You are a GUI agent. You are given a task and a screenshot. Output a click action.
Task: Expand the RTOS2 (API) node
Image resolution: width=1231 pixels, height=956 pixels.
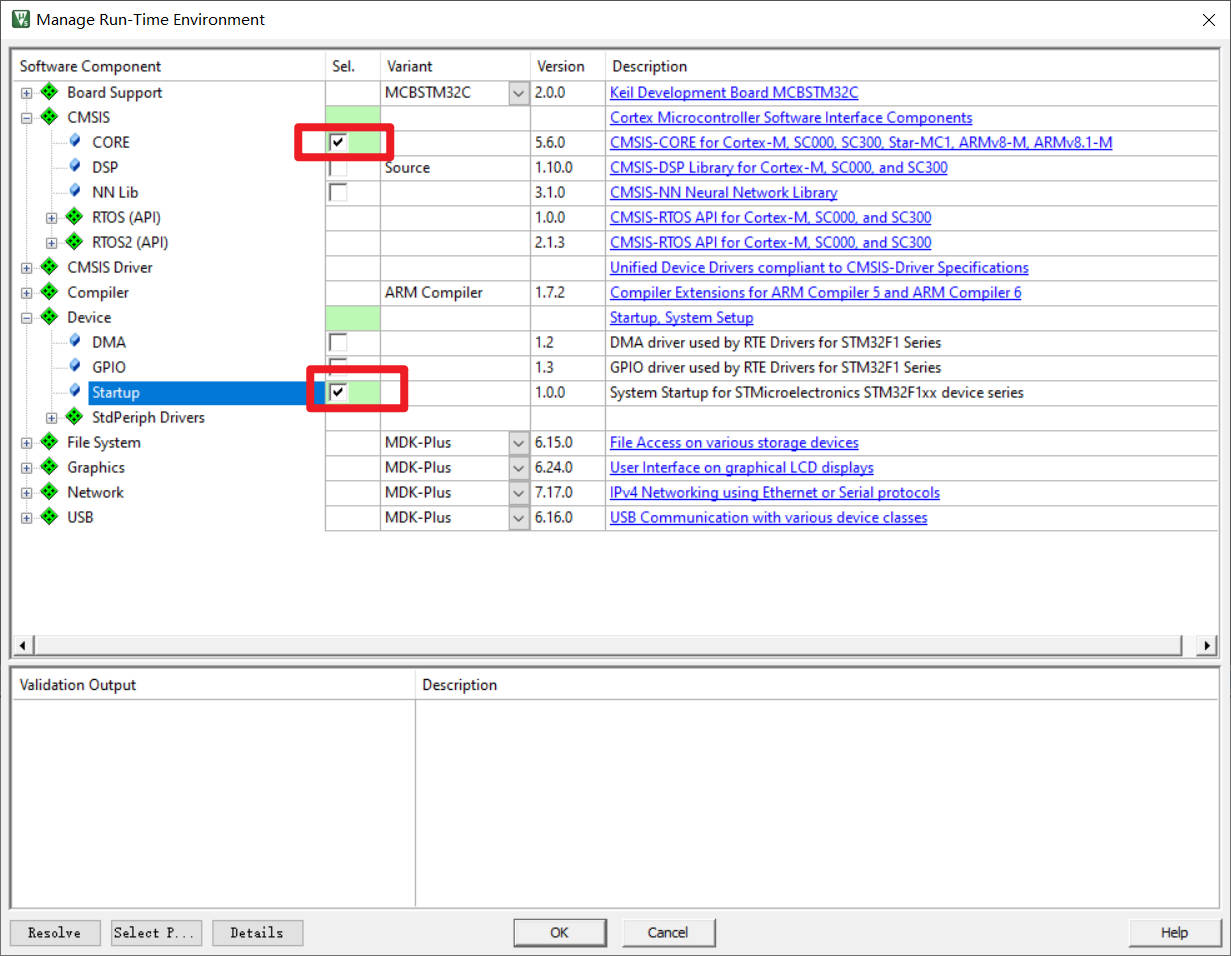52,243
